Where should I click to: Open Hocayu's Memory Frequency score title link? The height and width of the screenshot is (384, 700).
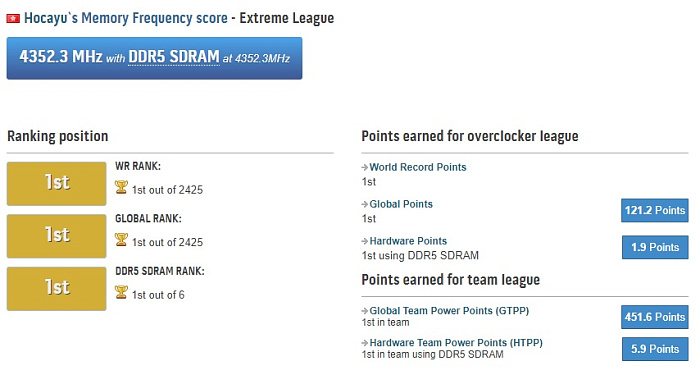(x=126, y=18)
